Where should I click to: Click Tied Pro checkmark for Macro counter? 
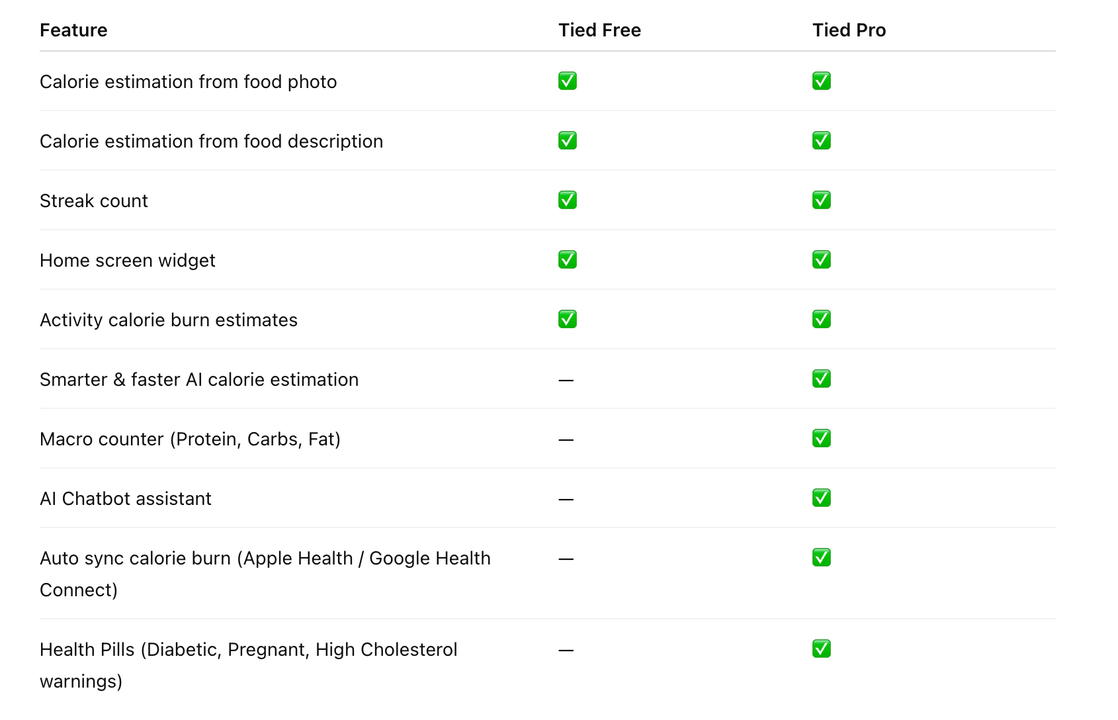821,438
